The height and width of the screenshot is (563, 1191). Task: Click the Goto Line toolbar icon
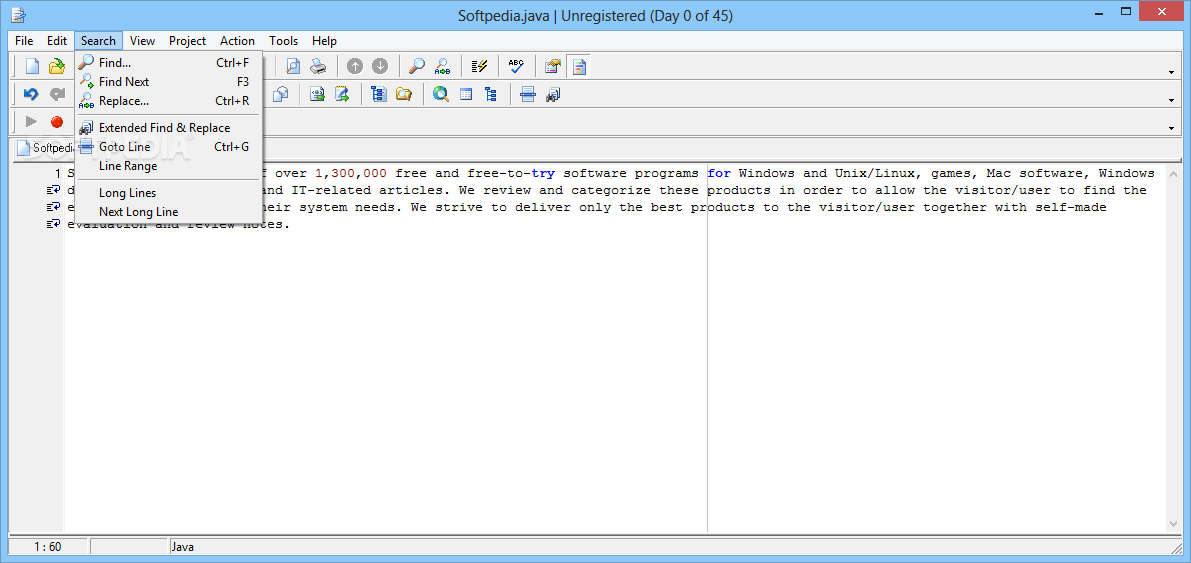coord(528,94)
